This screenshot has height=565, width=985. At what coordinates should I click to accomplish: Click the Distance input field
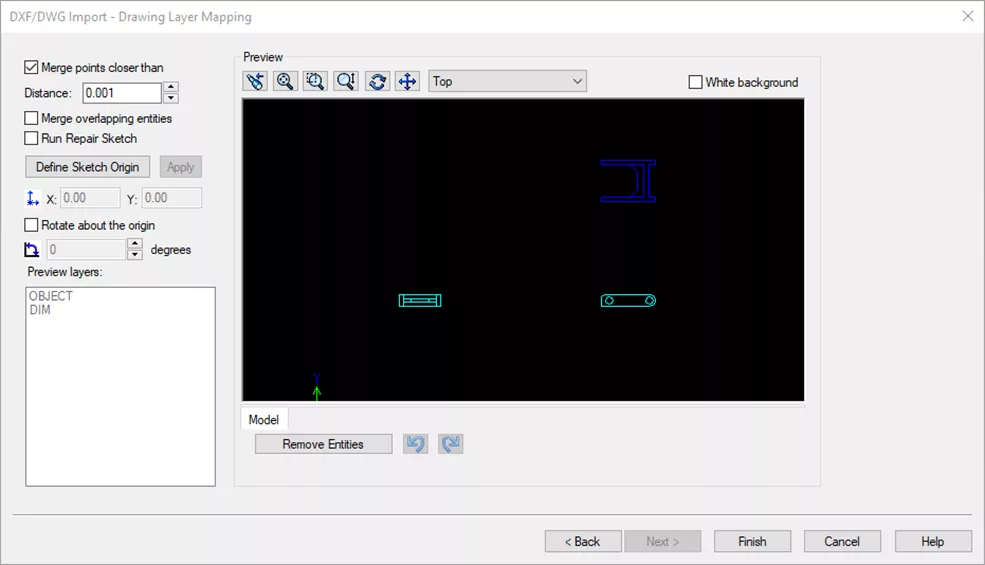(x=122, y=93)
